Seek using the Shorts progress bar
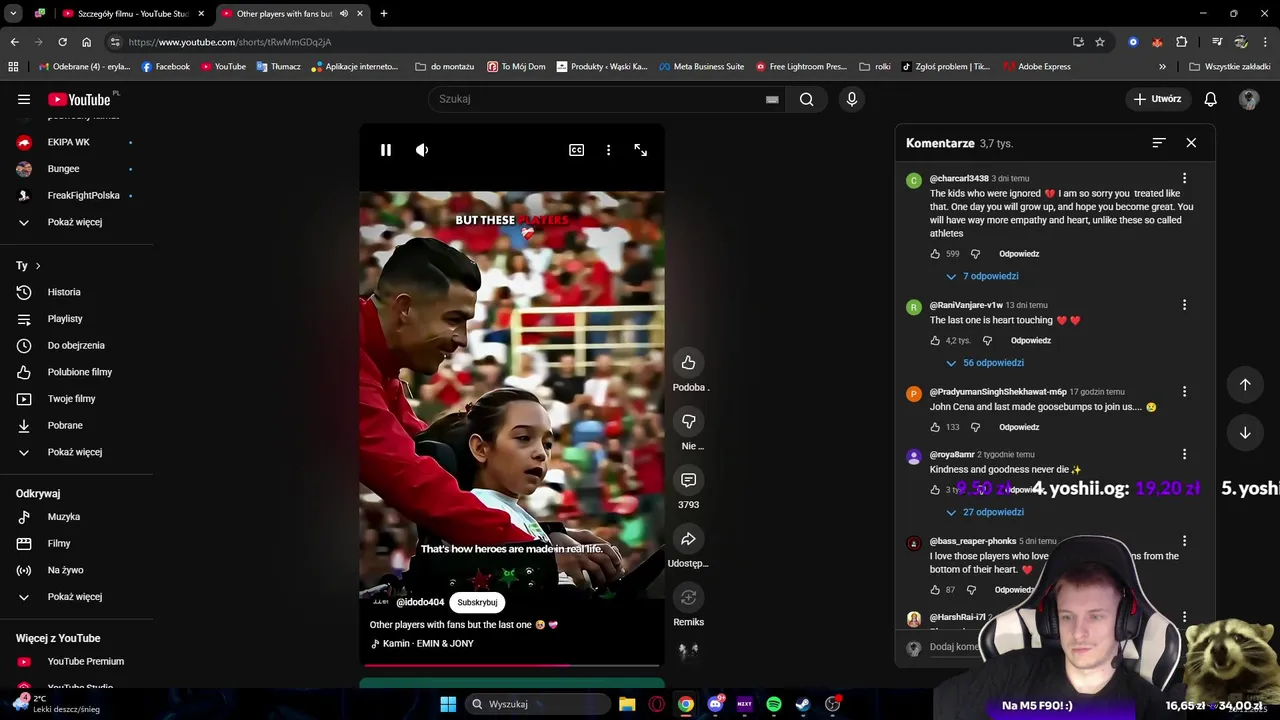 pyautogui.click(x=511, y=665)
